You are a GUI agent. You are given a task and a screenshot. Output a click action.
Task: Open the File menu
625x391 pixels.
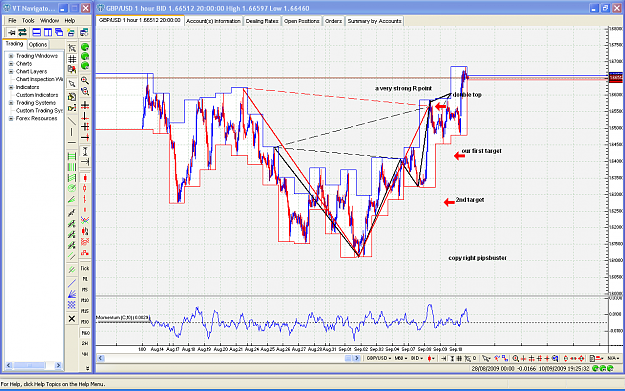(12, 20)
